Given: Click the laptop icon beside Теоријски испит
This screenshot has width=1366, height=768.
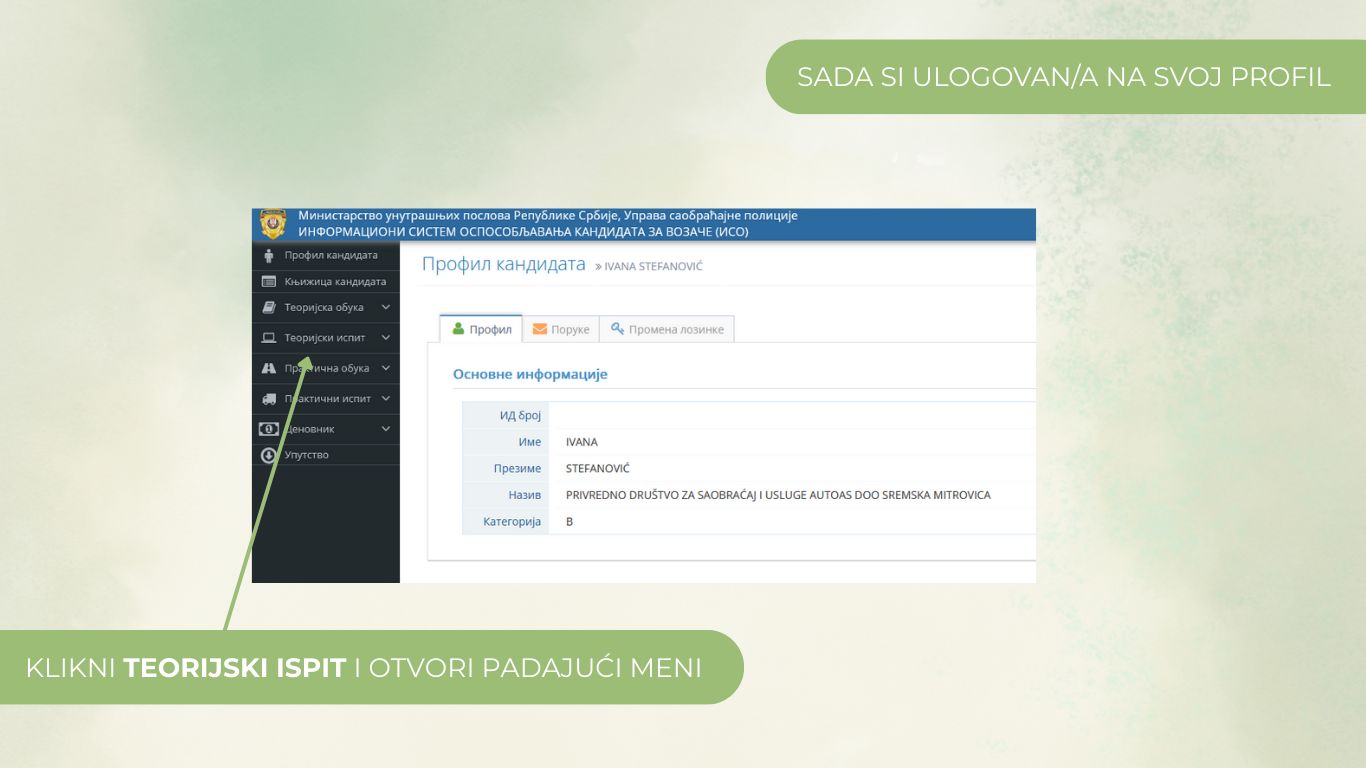Looking at the screenshot, I should click(269, 338).
